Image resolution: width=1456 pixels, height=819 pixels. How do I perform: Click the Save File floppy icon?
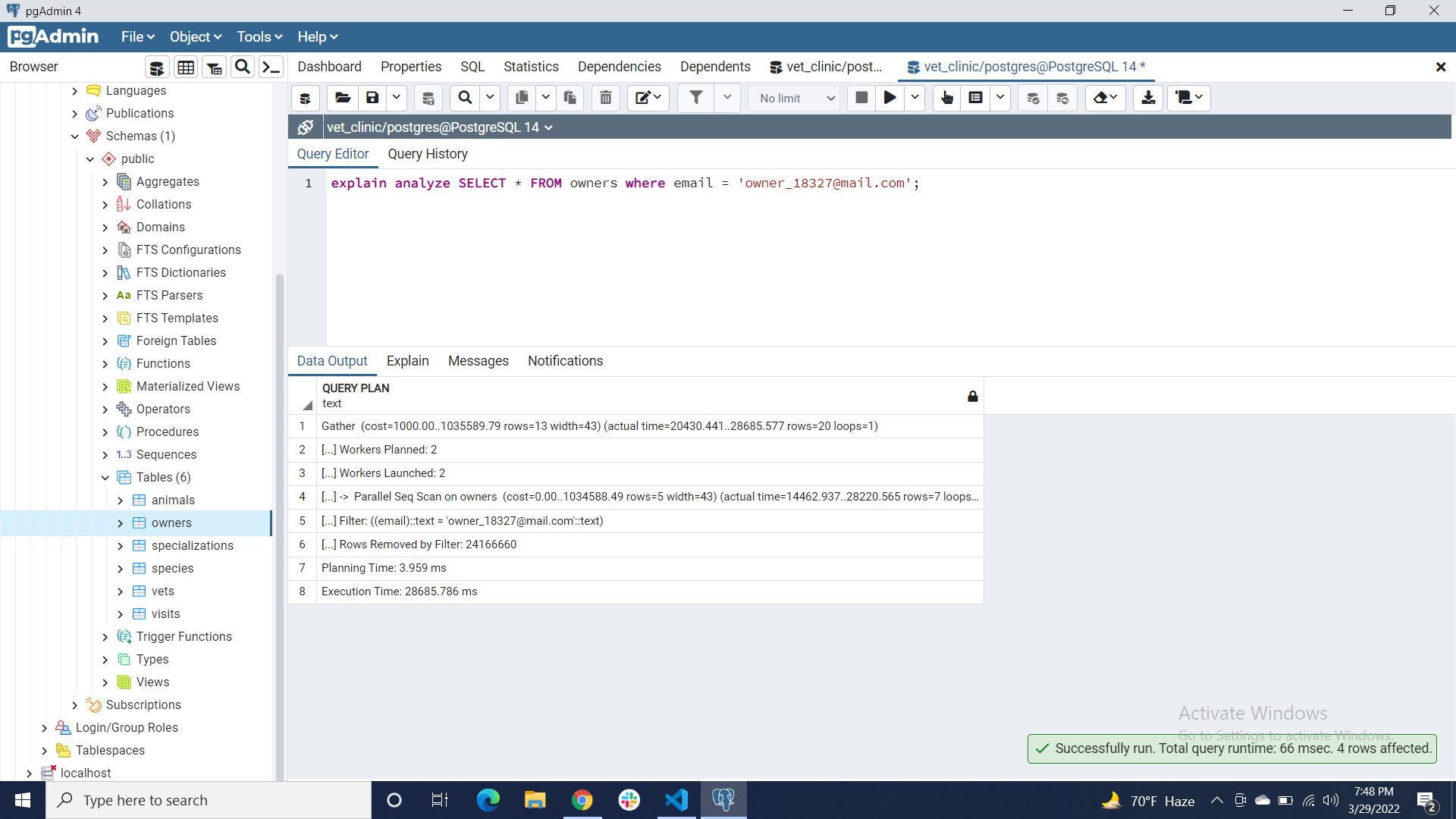pyautogui.click(x=372, y=98)
